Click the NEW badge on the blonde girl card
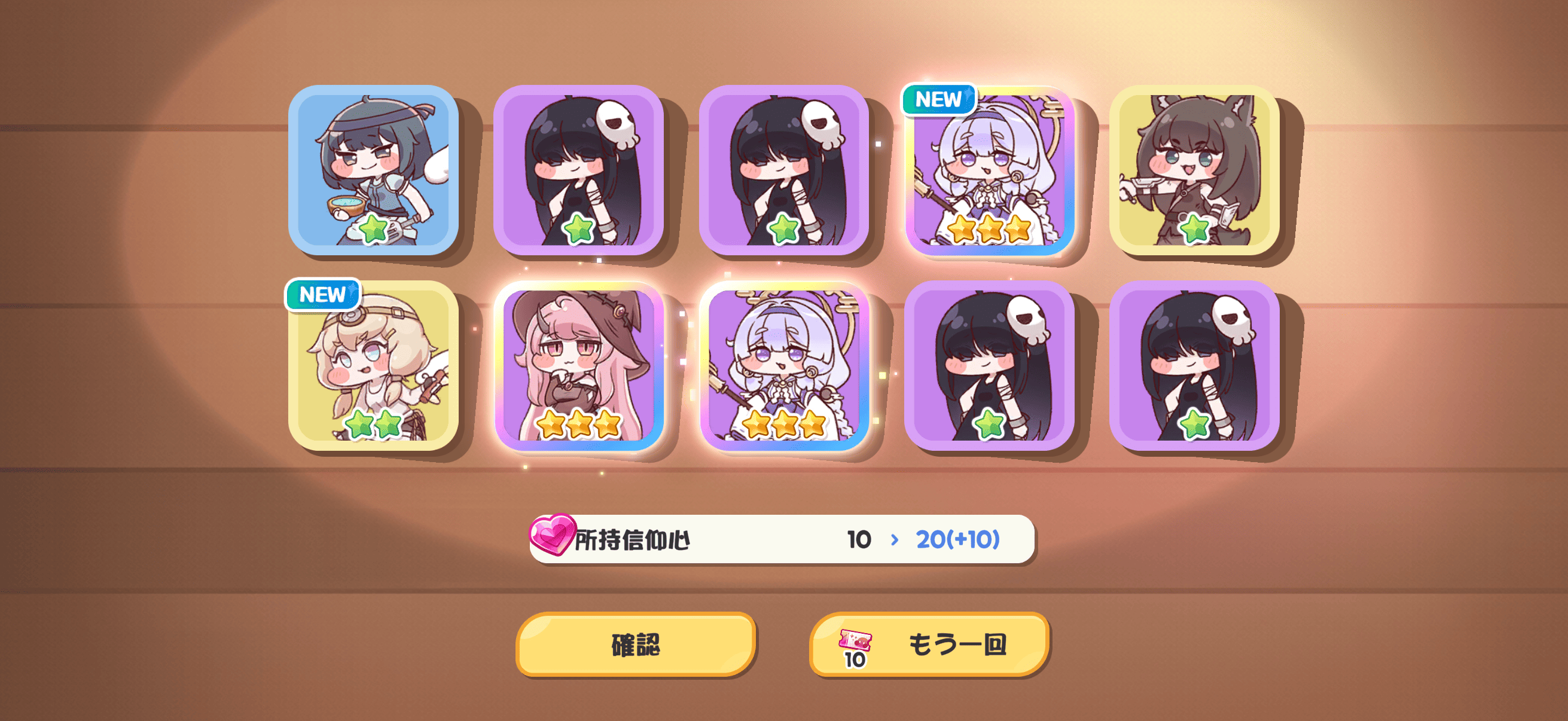This screenshot has width=1568, height=721. click(322, 295)
